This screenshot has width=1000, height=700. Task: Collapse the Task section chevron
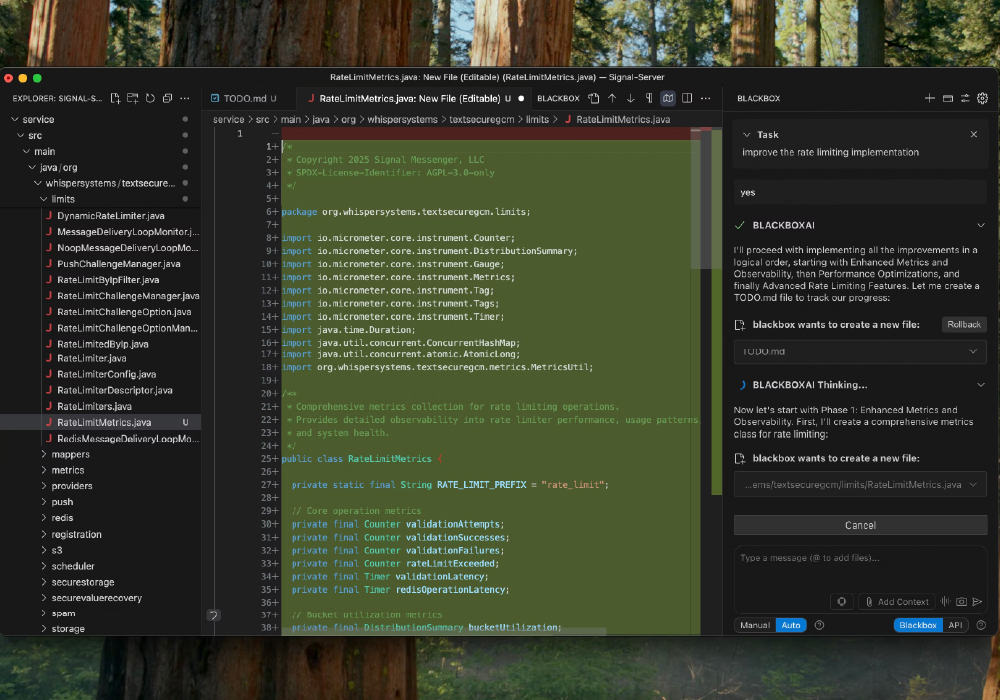[745, 134]
